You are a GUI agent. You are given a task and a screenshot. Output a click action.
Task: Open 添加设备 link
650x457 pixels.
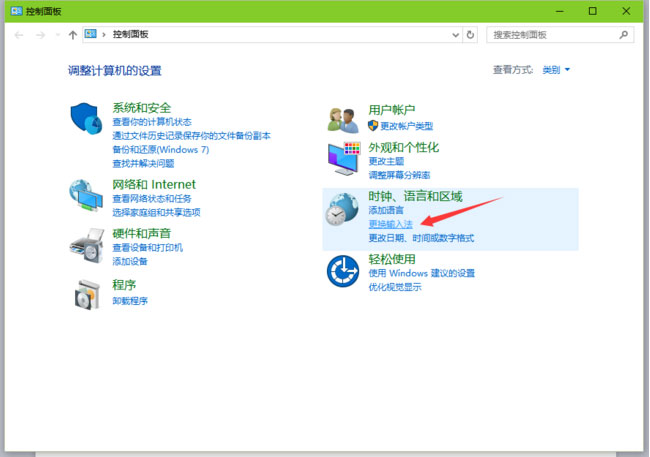point(130,261)
